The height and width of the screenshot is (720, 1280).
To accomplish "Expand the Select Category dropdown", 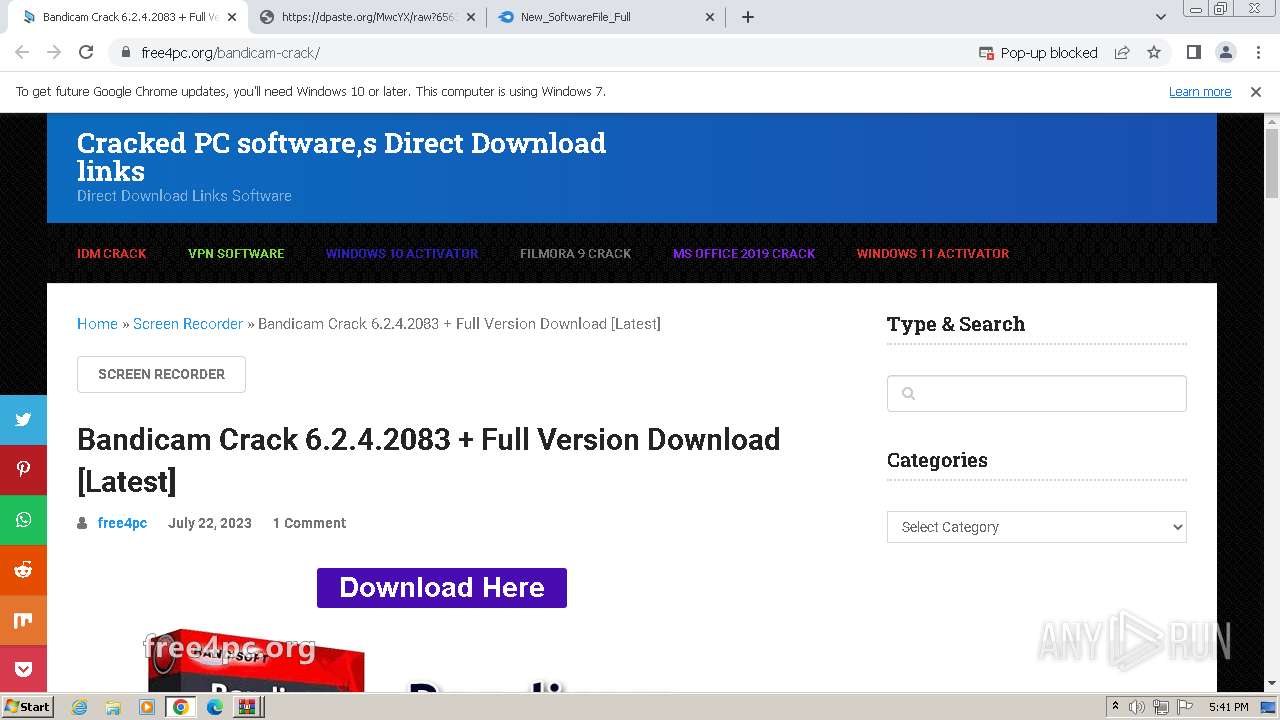I will (x=1037, y=527).
